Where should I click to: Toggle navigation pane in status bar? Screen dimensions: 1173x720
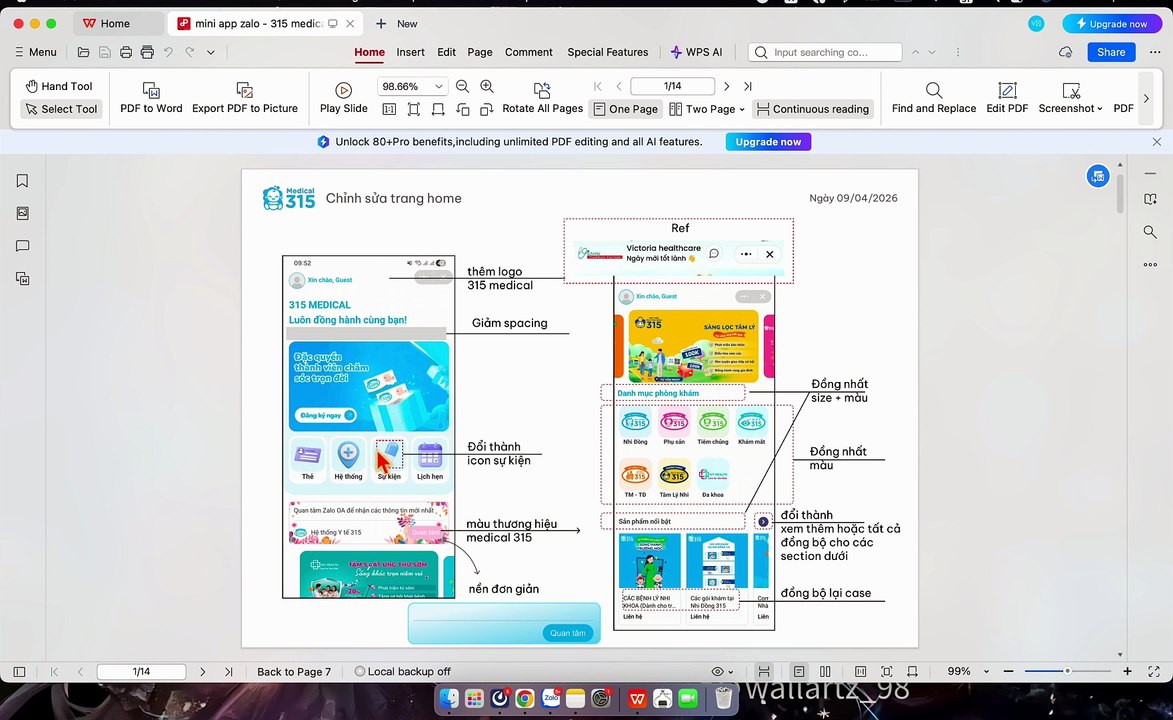19,671
